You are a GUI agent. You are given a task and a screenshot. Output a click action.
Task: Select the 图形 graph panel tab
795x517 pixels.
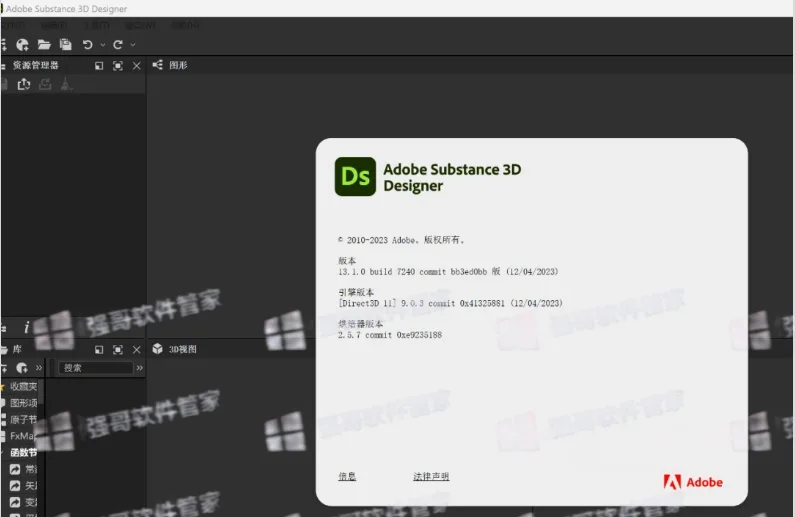[x=178, y=65]
